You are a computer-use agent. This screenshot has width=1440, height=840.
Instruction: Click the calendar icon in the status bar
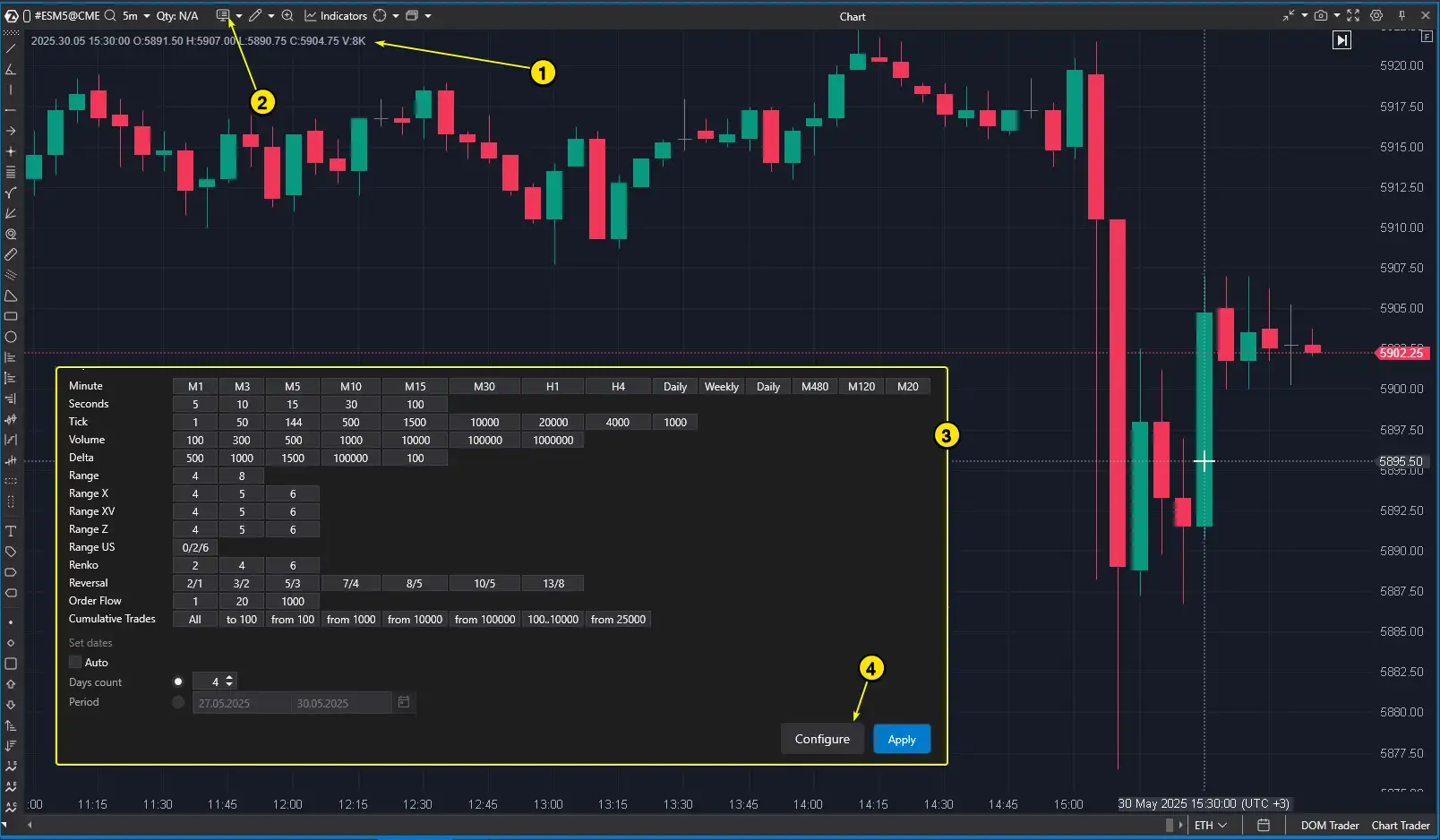[x=1264, y=824]
